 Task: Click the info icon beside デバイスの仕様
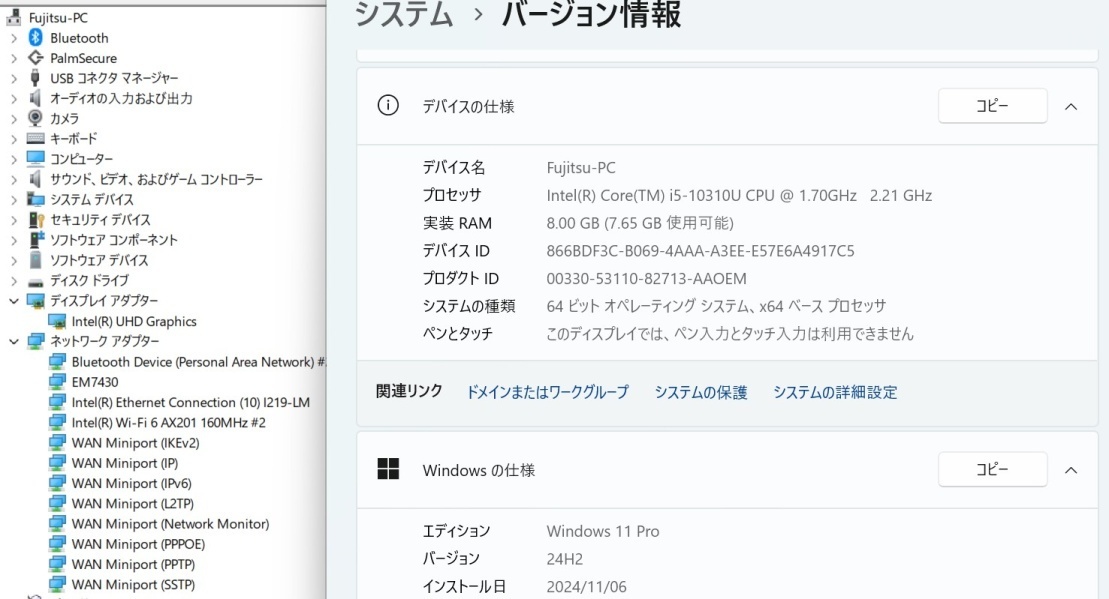tap(388, 105)
